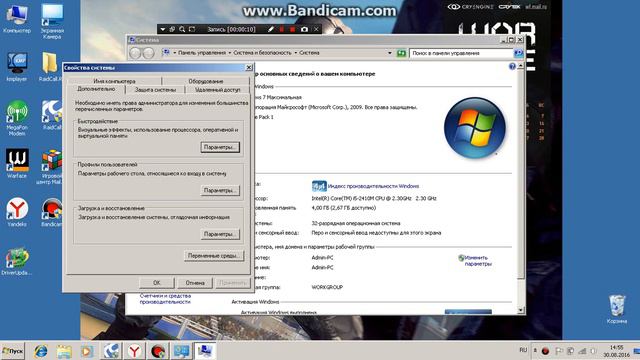Click the WORKGROUP text value
The height and width of the screenshot is (360, 640).
pyautogui.click(x=327, y=287)
